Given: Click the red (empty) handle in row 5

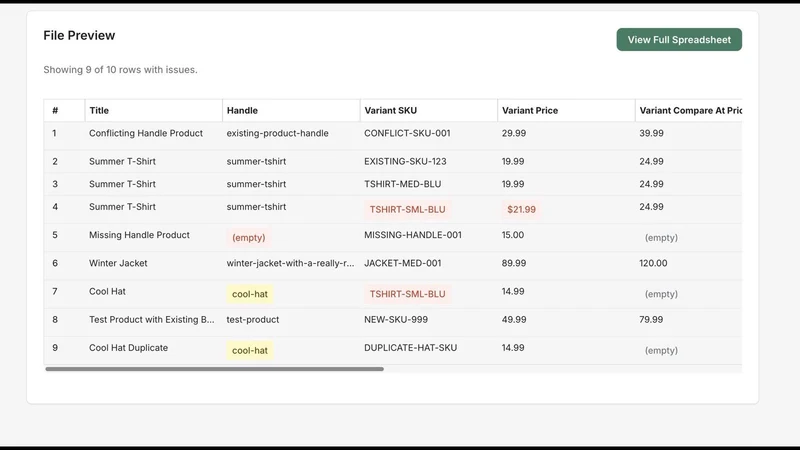Looking at the screenshot, I should tap(248, 238).
